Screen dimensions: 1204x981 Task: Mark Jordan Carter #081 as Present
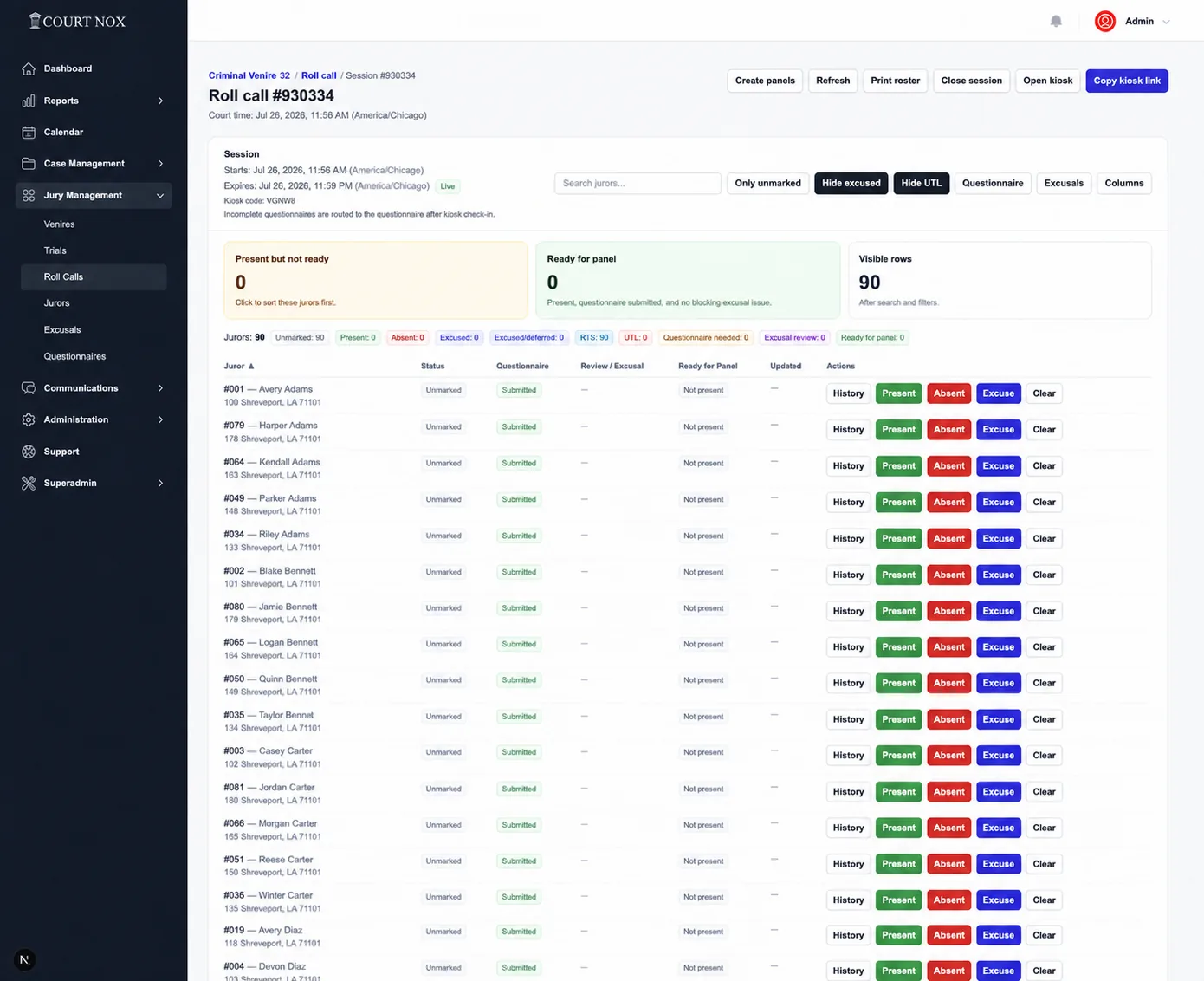898,792
